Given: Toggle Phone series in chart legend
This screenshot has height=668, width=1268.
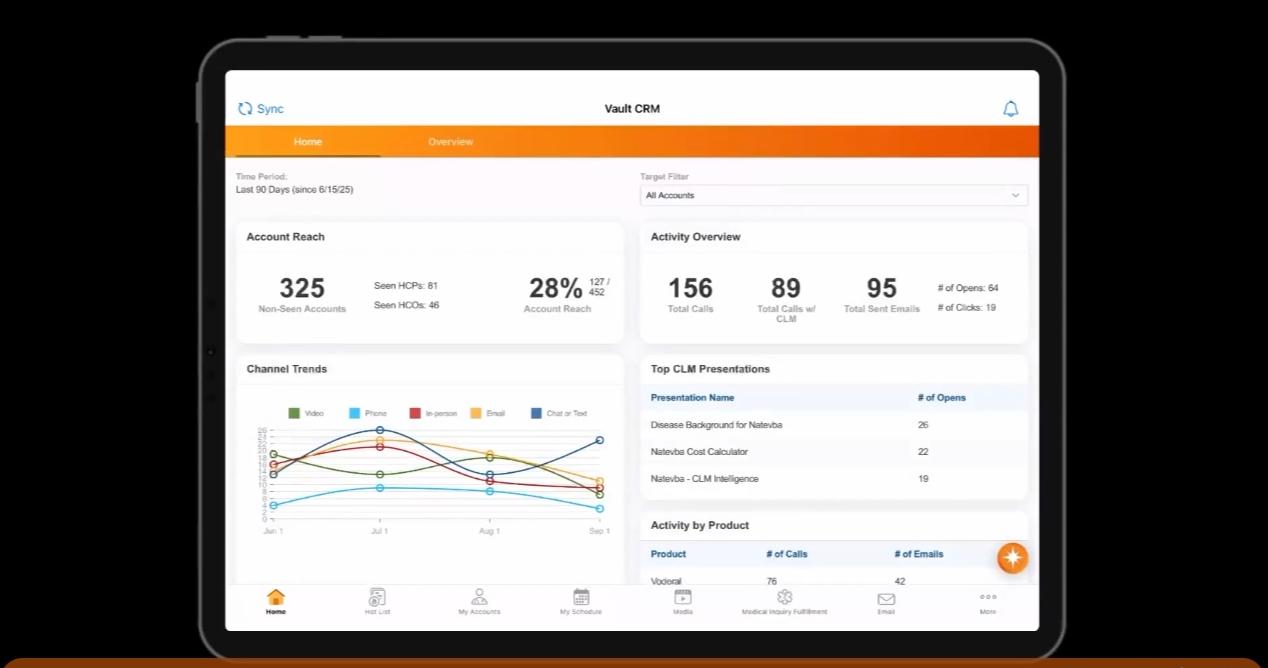Looking at the screenshot, I should click(x=367, y=413).
